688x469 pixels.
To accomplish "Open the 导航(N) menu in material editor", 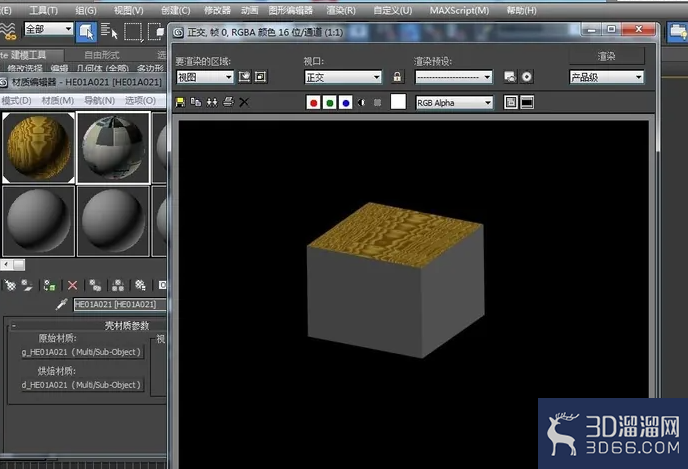I will click(99, 100).
